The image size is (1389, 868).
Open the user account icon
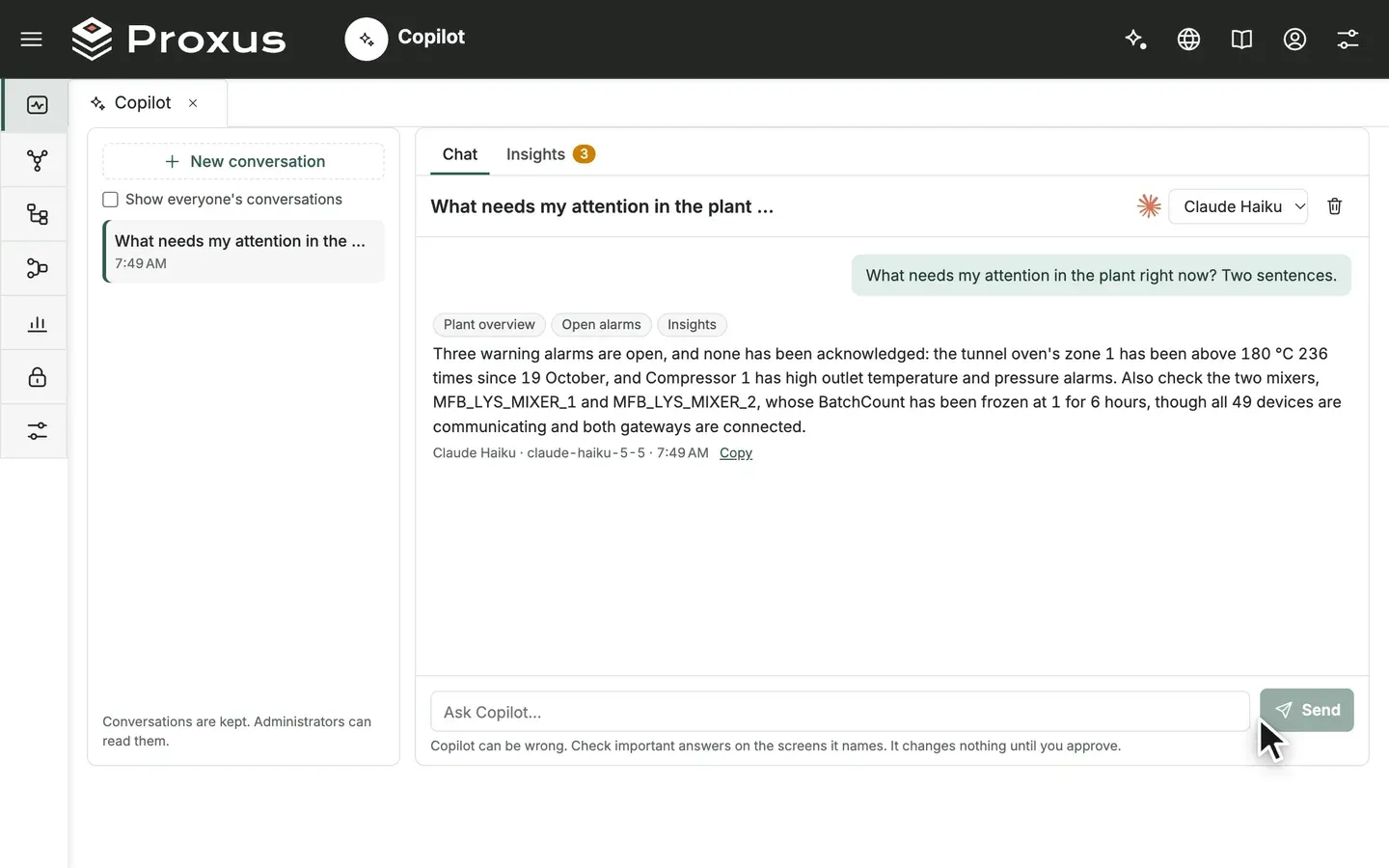pyautogui.click(x=1294, y=39)
